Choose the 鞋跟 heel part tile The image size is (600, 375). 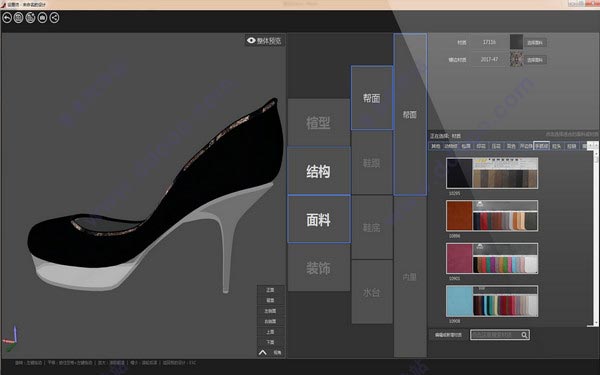tap(372, 163)
